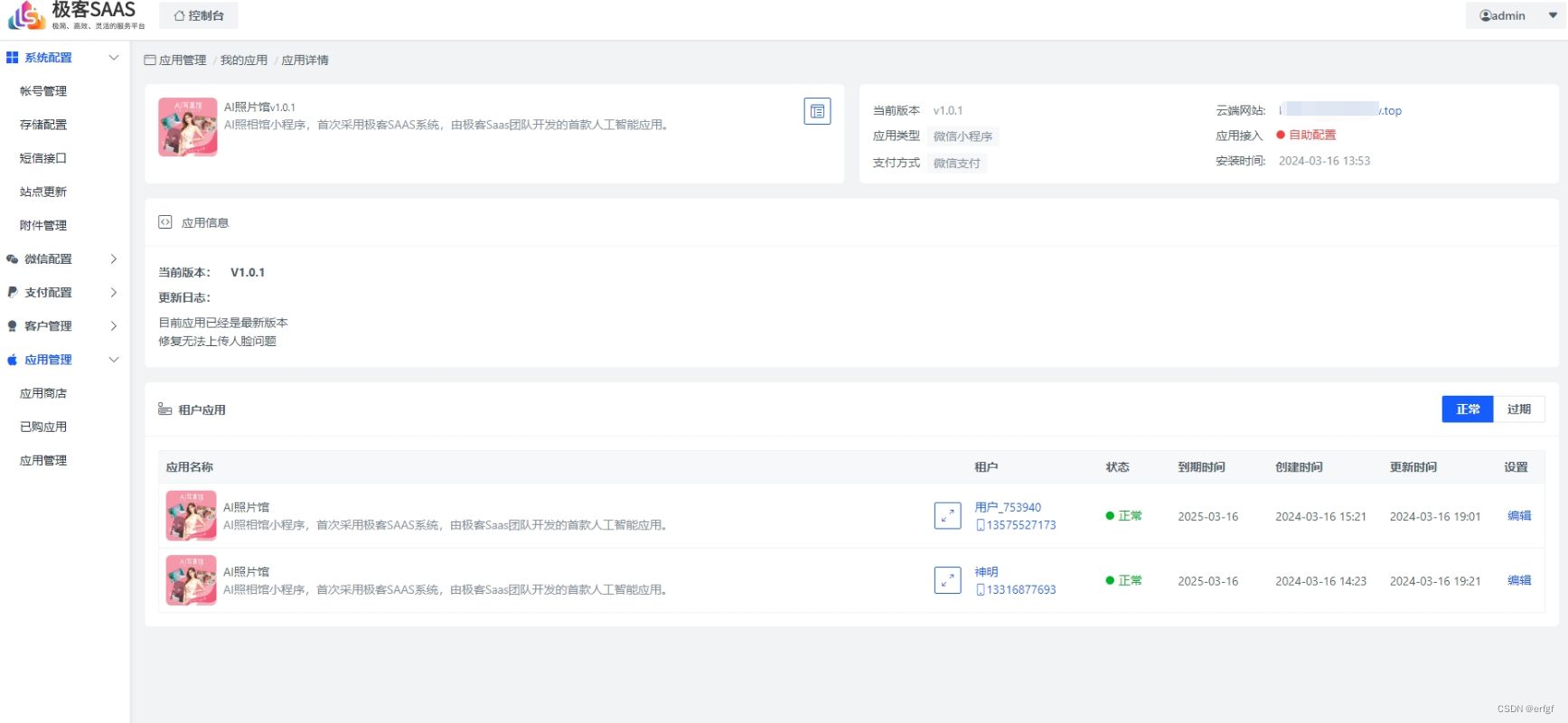Viewport: 1568px width, 723px height.
Task: Switch tenant list to 过期
Action: [1518, 409]
